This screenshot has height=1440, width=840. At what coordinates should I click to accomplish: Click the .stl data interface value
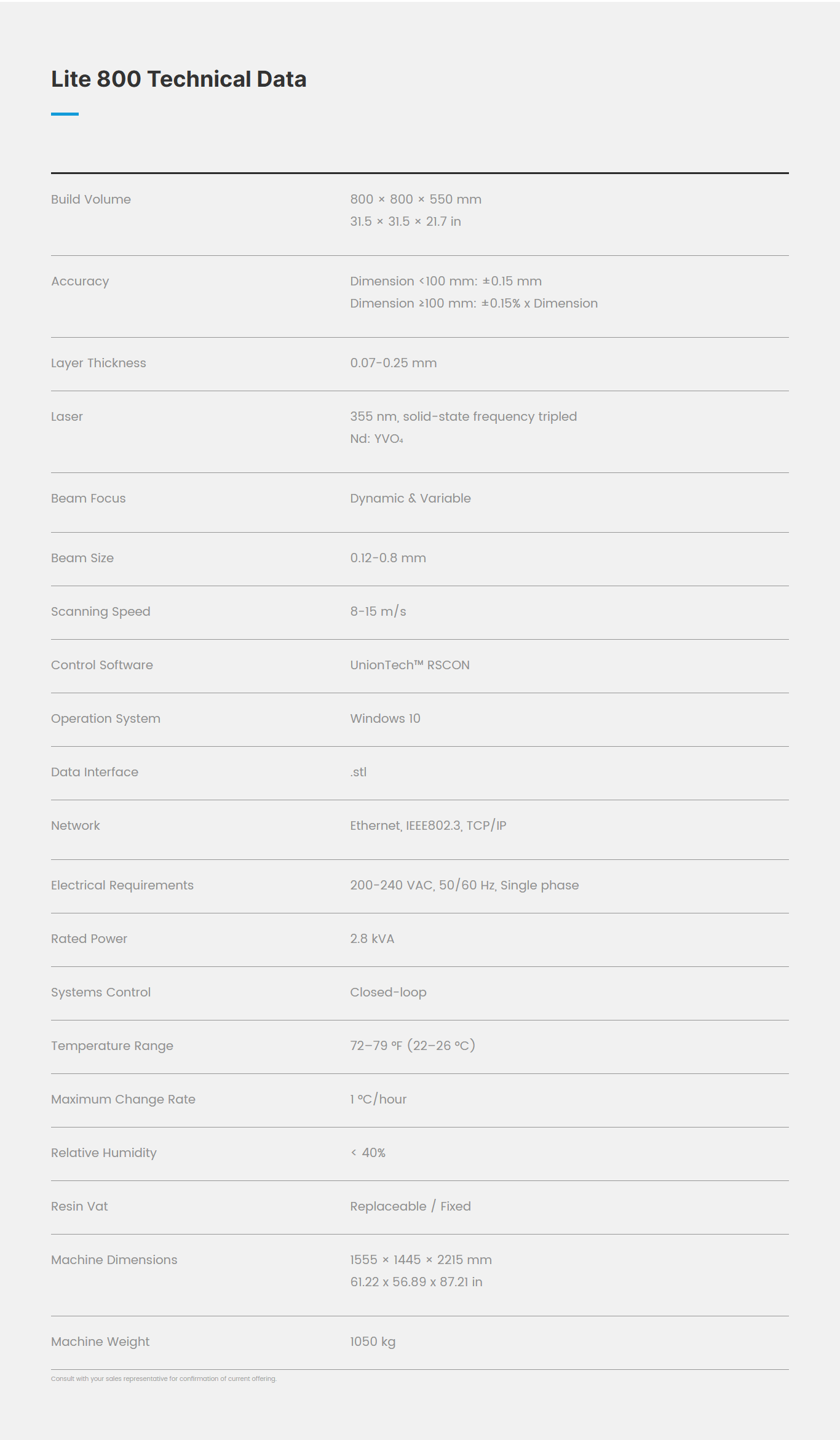pos(359,772)
